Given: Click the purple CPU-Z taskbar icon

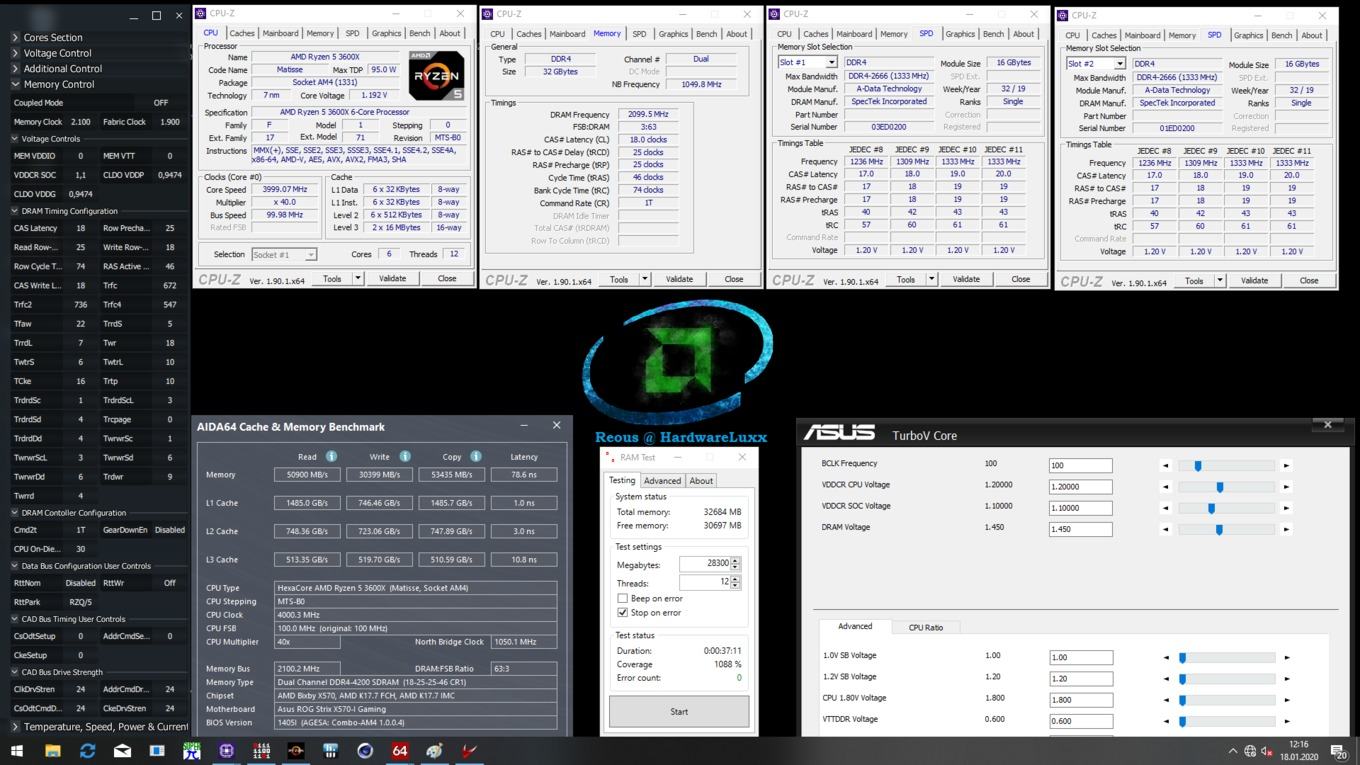Looking at the screenshot, I should [227, 751].
